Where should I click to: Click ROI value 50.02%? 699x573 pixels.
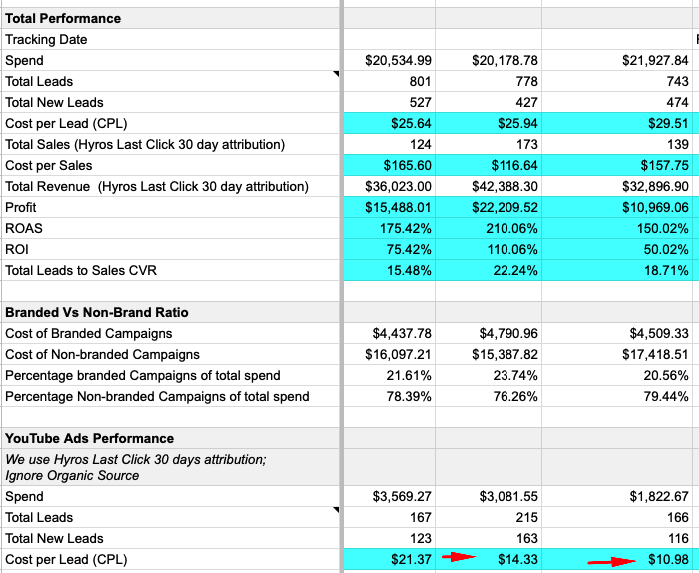[617, 249]
